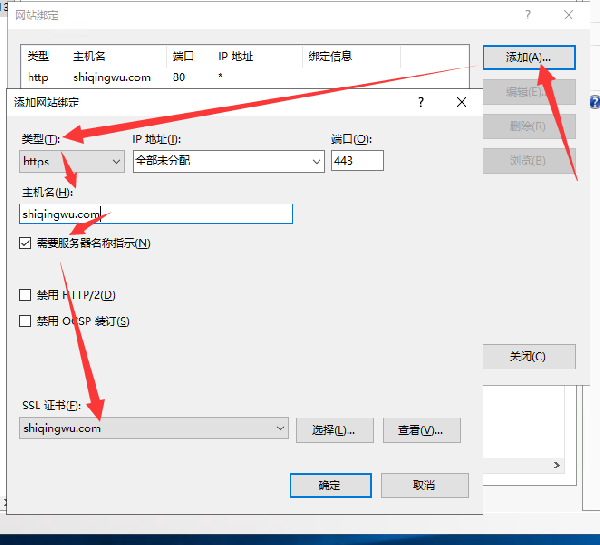Click the help question mark in 网站绑定 window
Image resolution: width=600 pixels, height=545 pixels.
(528, 15)
